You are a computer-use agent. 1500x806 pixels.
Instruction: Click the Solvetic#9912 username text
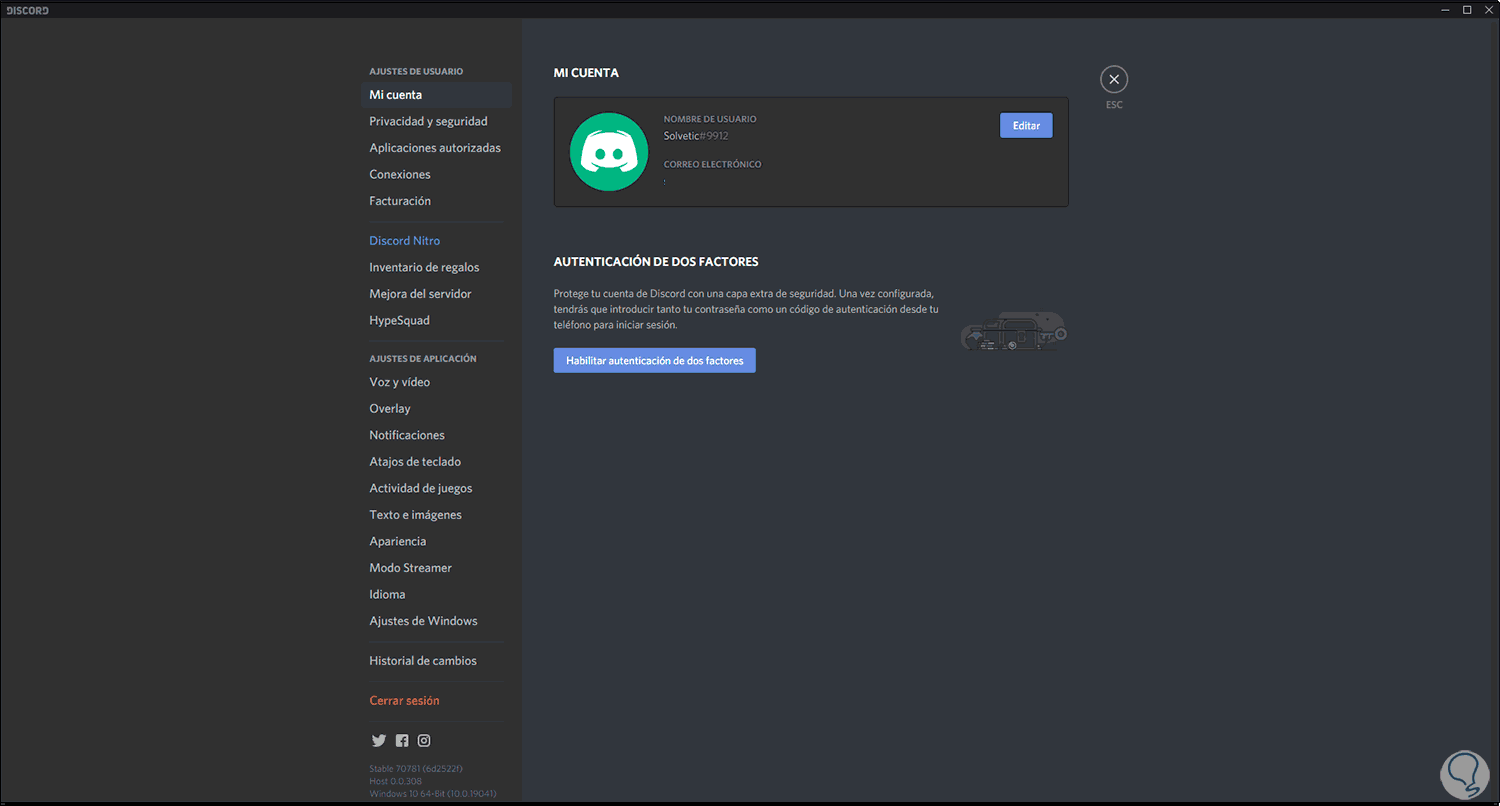[696, 136]
